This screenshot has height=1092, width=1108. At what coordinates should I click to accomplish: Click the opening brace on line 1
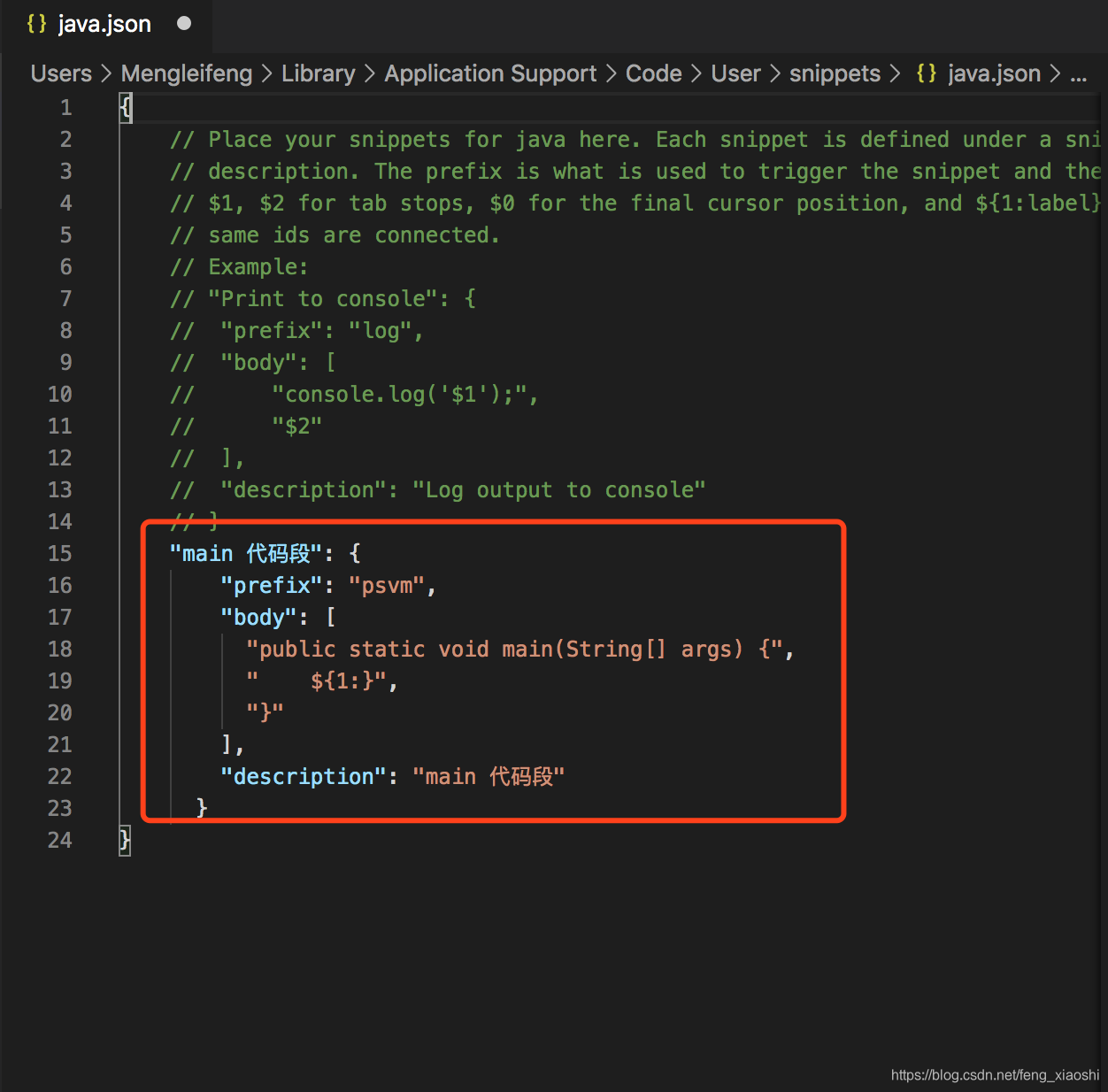(x=125, y=108)
